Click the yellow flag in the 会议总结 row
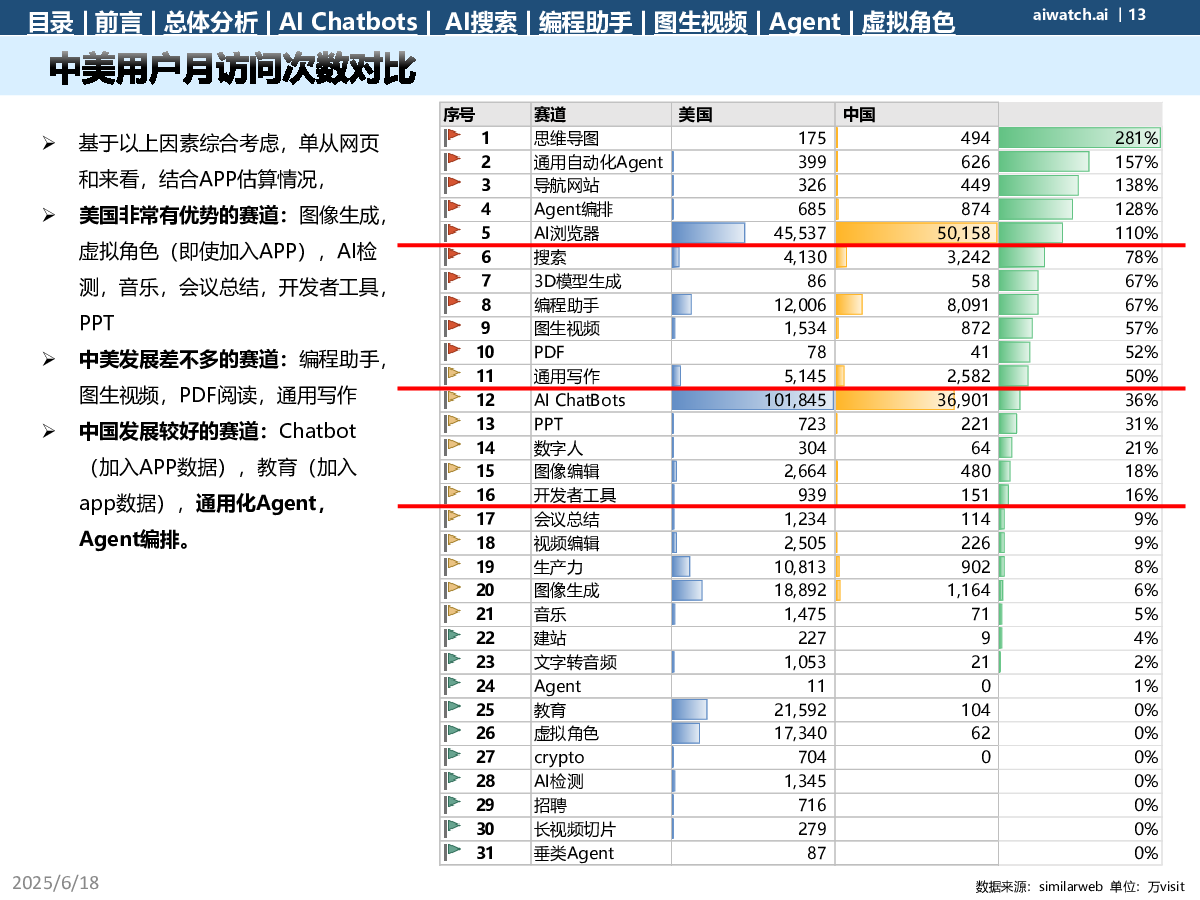This screenshot has height=900, width=1200. (452, 517)
